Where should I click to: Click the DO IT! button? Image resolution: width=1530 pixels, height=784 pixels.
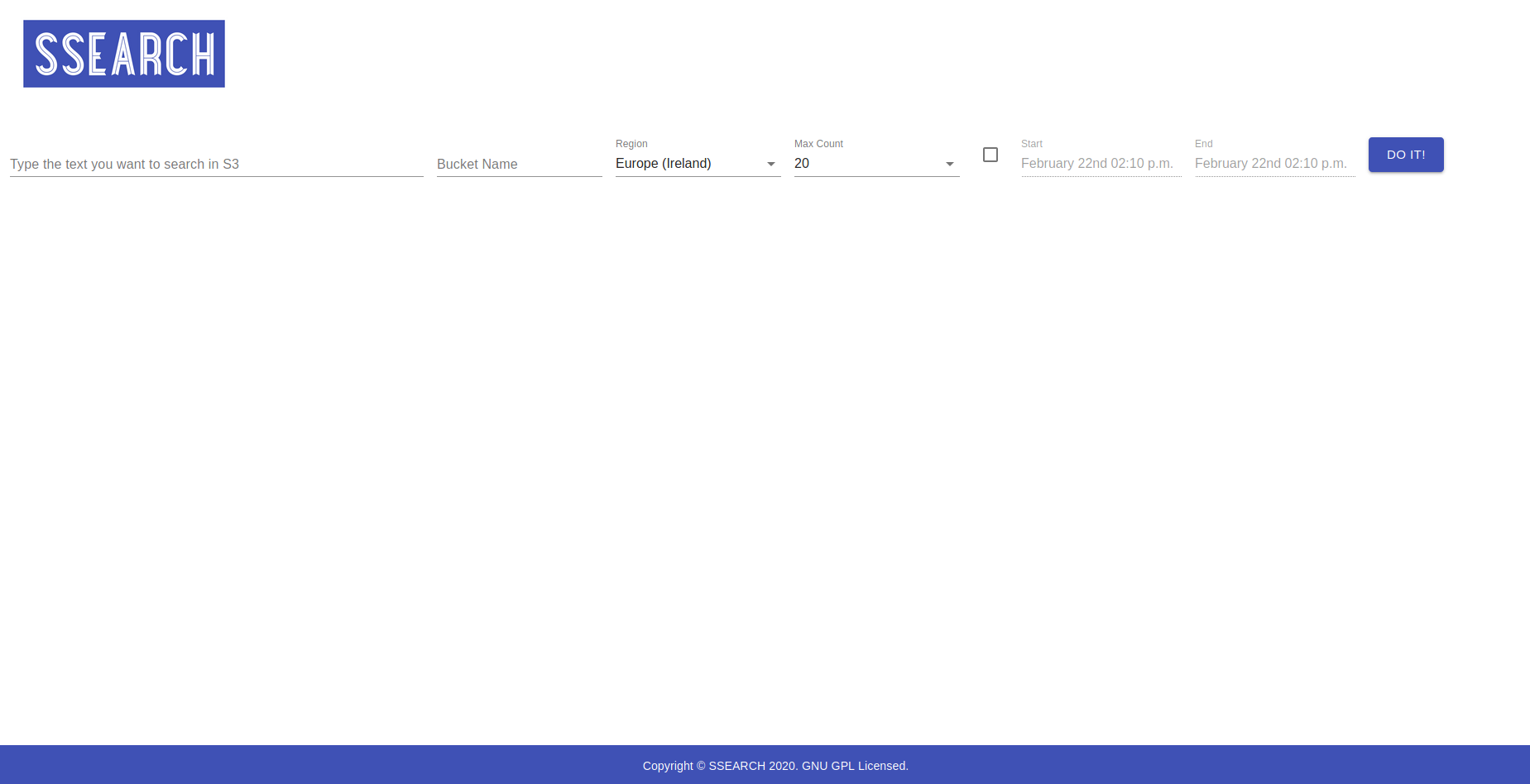click(x=1405, y=155)
